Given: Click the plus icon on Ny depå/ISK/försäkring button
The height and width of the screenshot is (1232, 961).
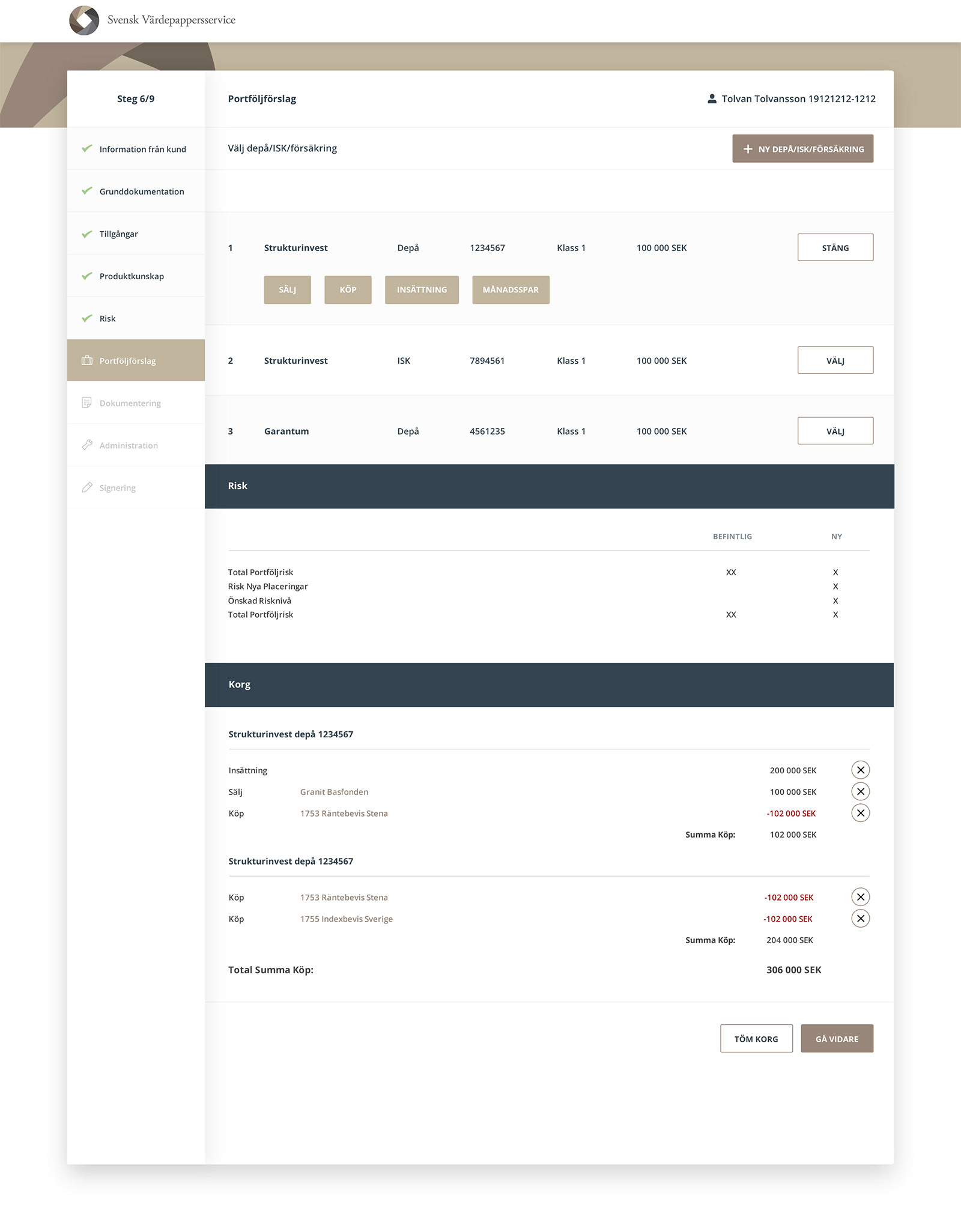Looking at the screenshot, I should (748, 149).
